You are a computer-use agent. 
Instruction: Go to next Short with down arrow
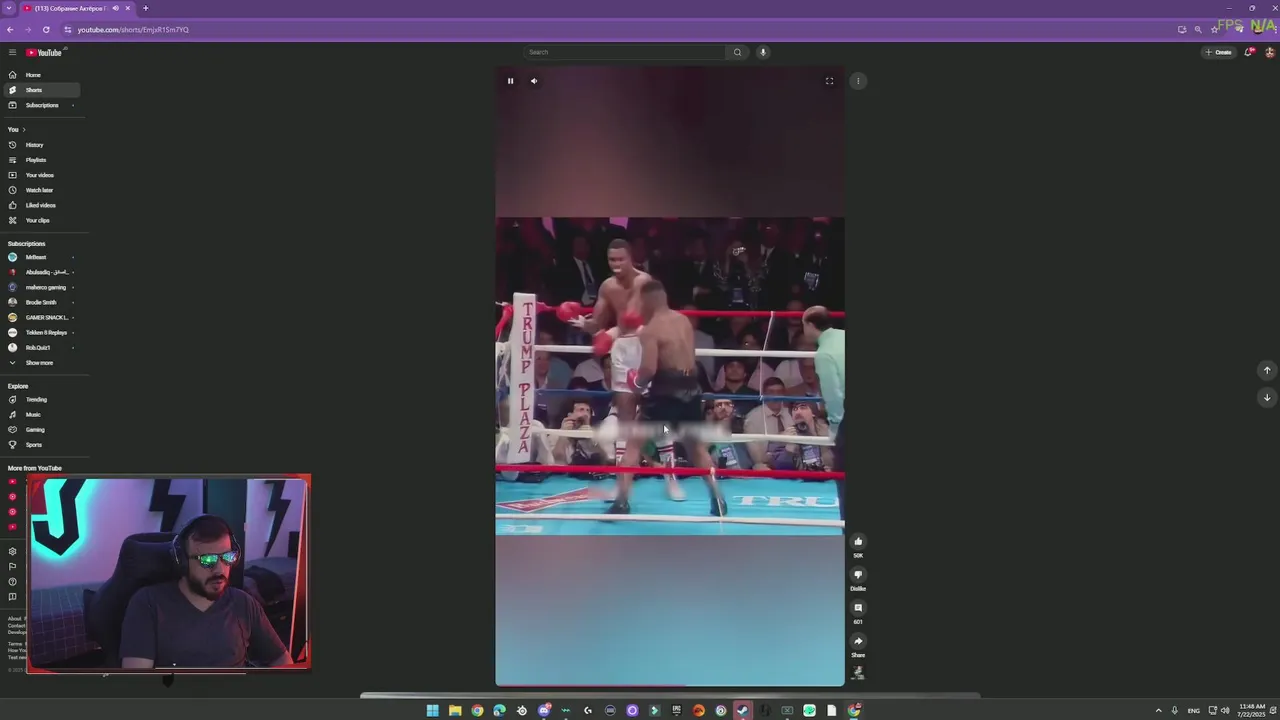point(1267,397)
